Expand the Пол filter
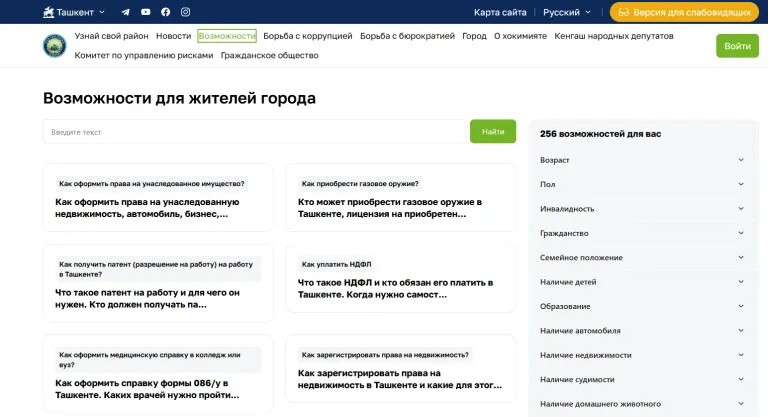 (642, 184)
